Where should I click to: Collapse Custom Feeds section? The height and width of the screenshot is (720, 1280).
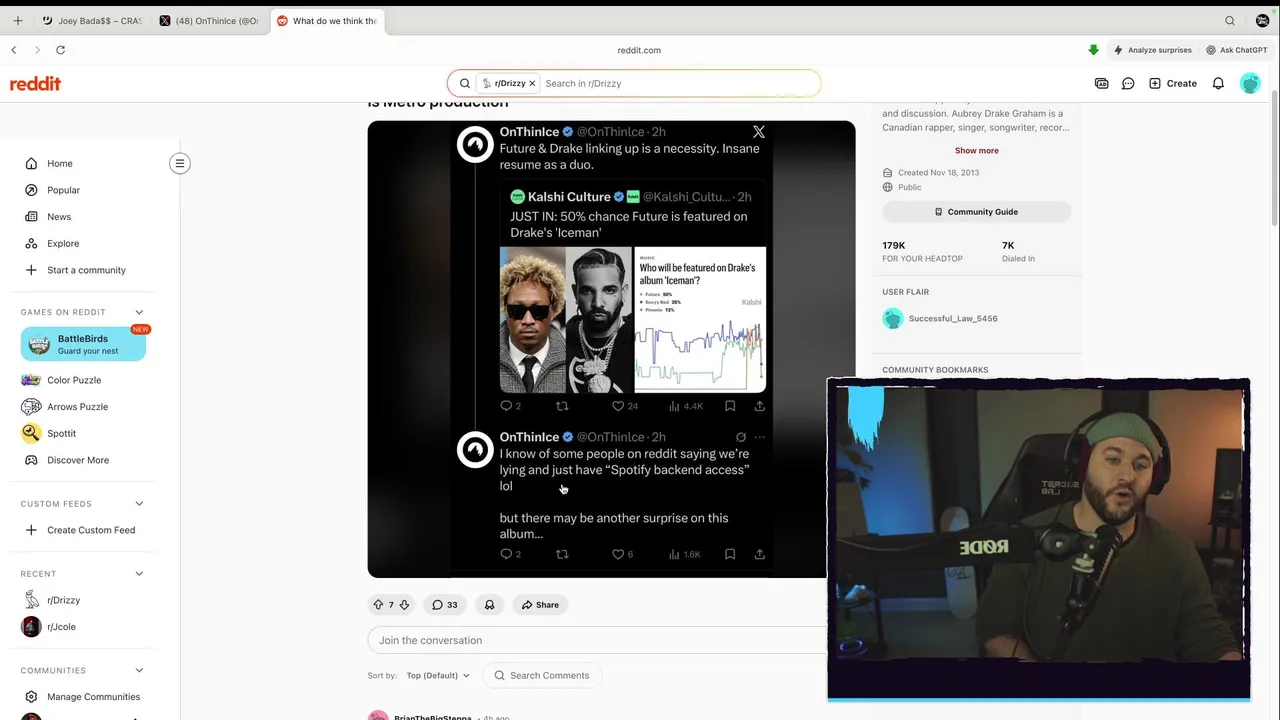(139, 504)
